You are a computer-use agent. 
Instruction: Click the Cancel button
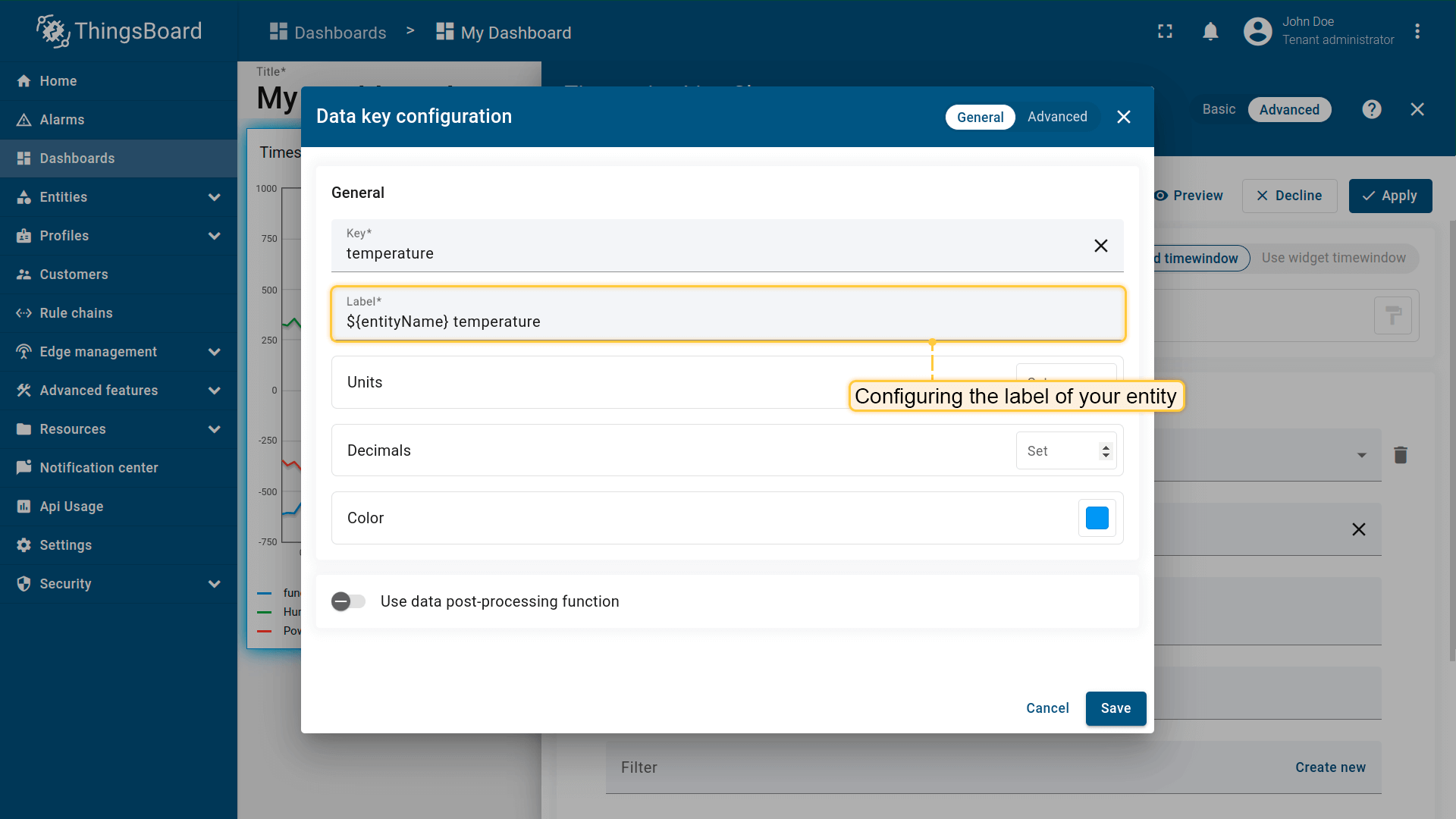tap(1047, 708)
